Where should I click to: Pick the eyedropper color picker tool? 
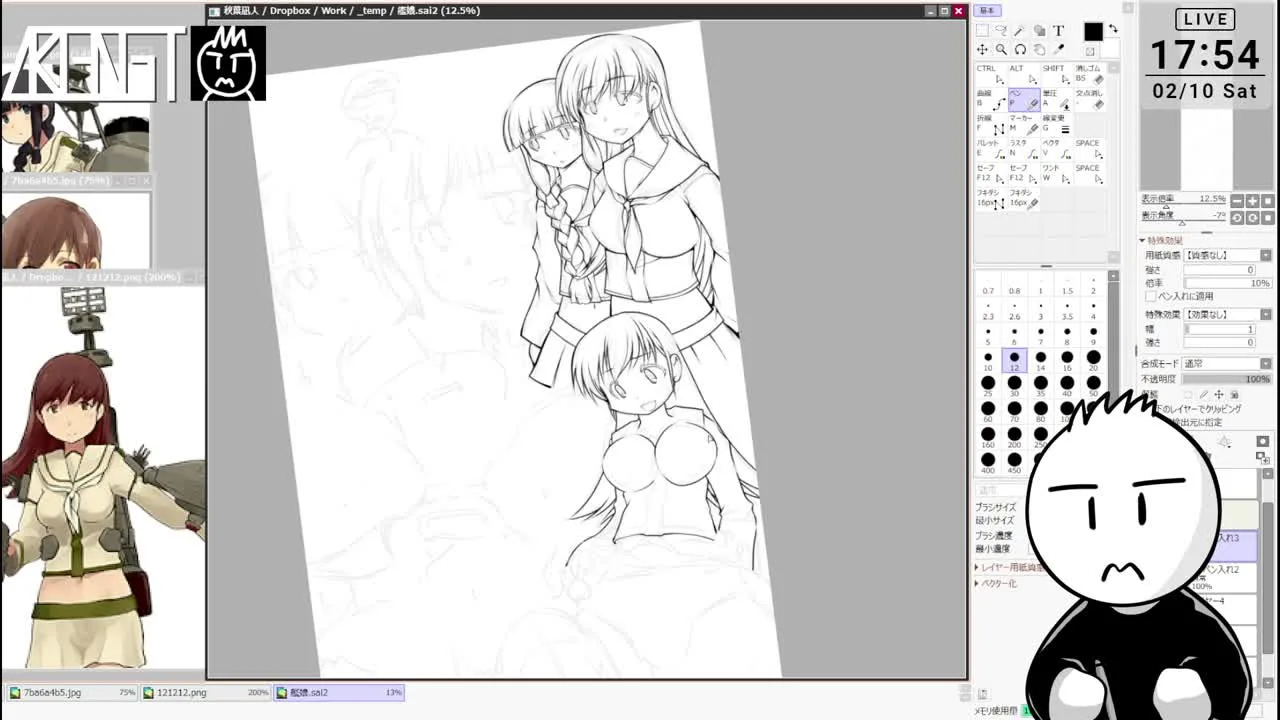pyautogui.click(x=1059, y=50)
